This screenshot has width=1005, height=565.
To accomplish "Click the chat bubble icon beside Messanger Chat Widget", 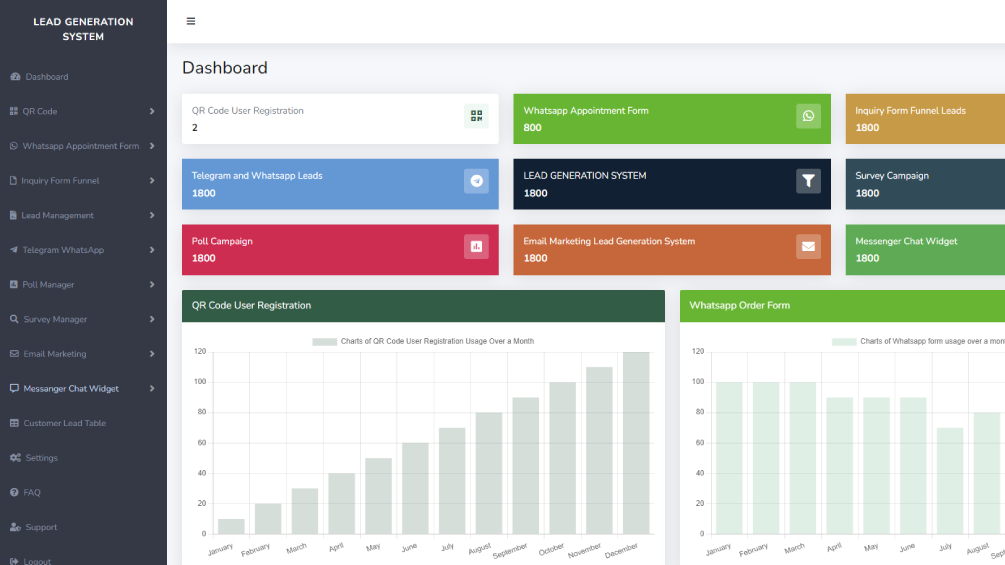I will [x=14, y=388].
